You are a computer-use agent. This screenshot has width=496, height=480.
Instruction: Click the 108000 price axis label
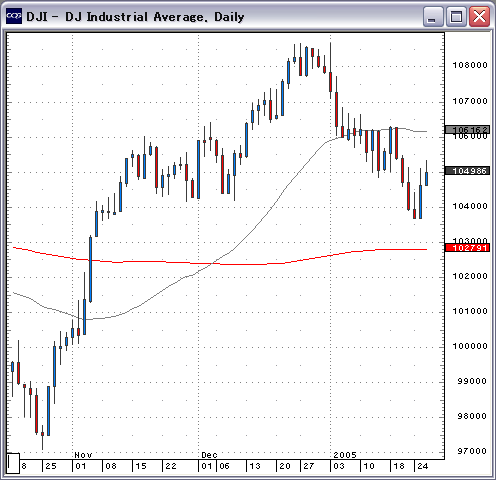coord(470,65)
